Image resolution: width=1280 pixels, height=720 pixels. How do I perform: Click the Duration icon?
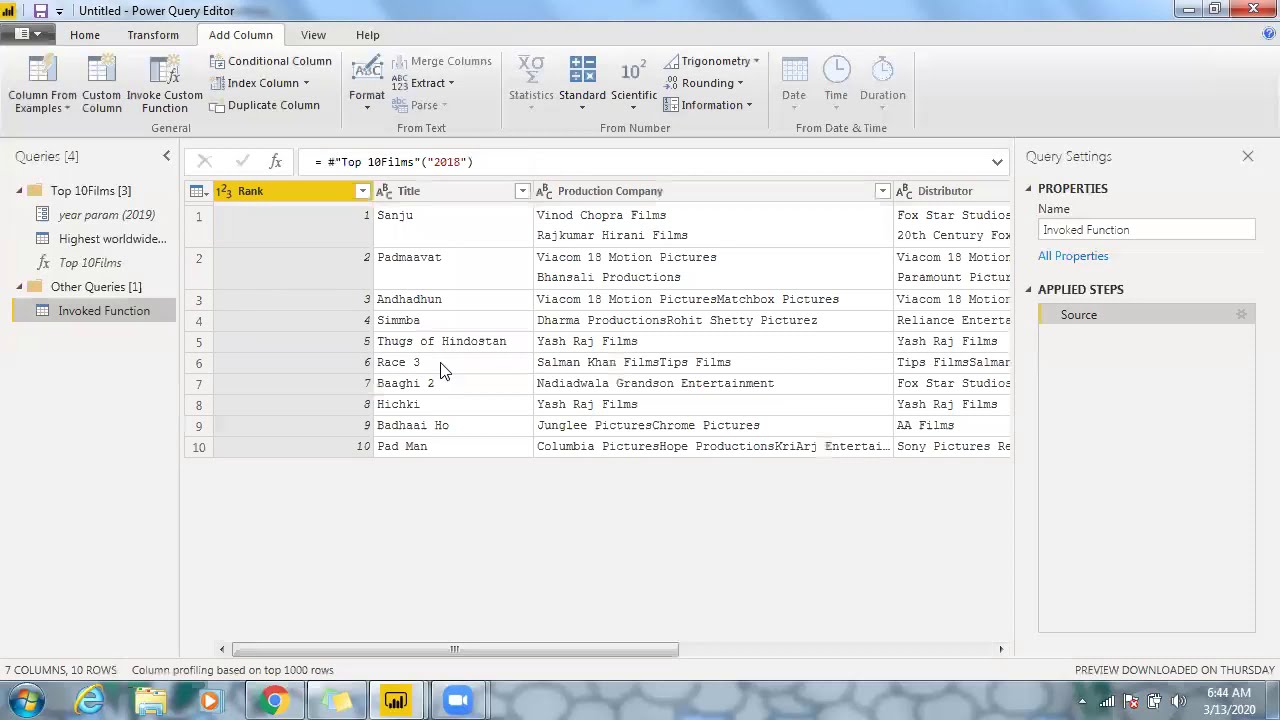[882, 70]
